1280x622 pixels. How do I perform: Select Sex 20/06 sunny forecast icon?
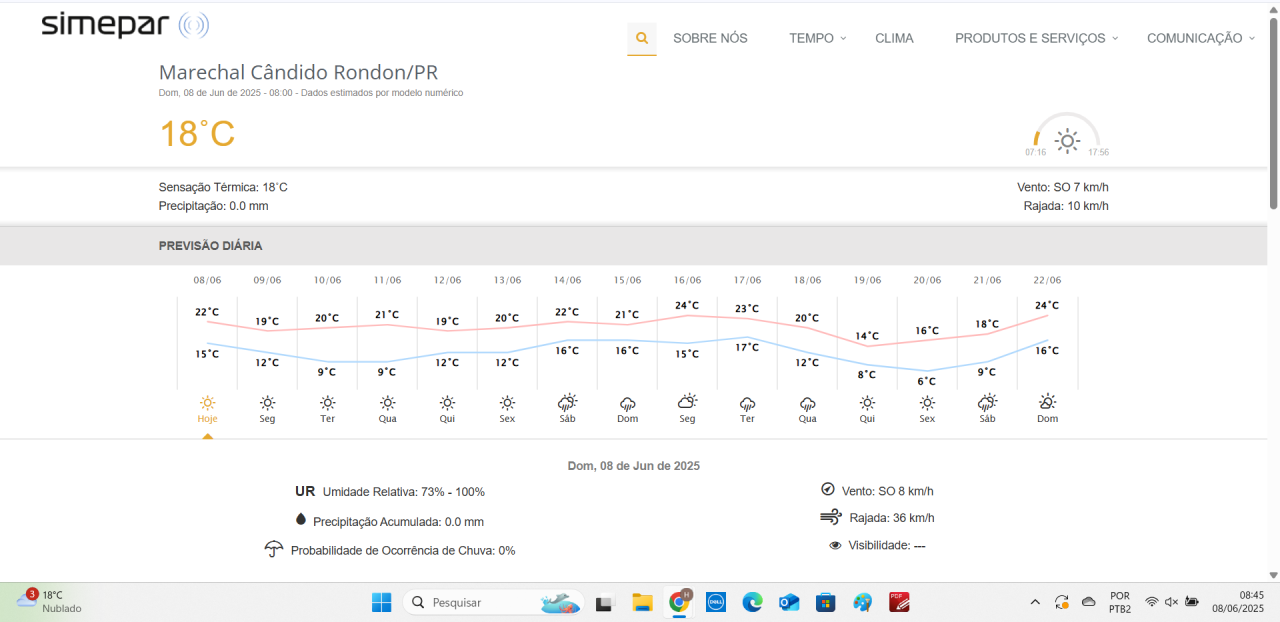pos(927,403)
